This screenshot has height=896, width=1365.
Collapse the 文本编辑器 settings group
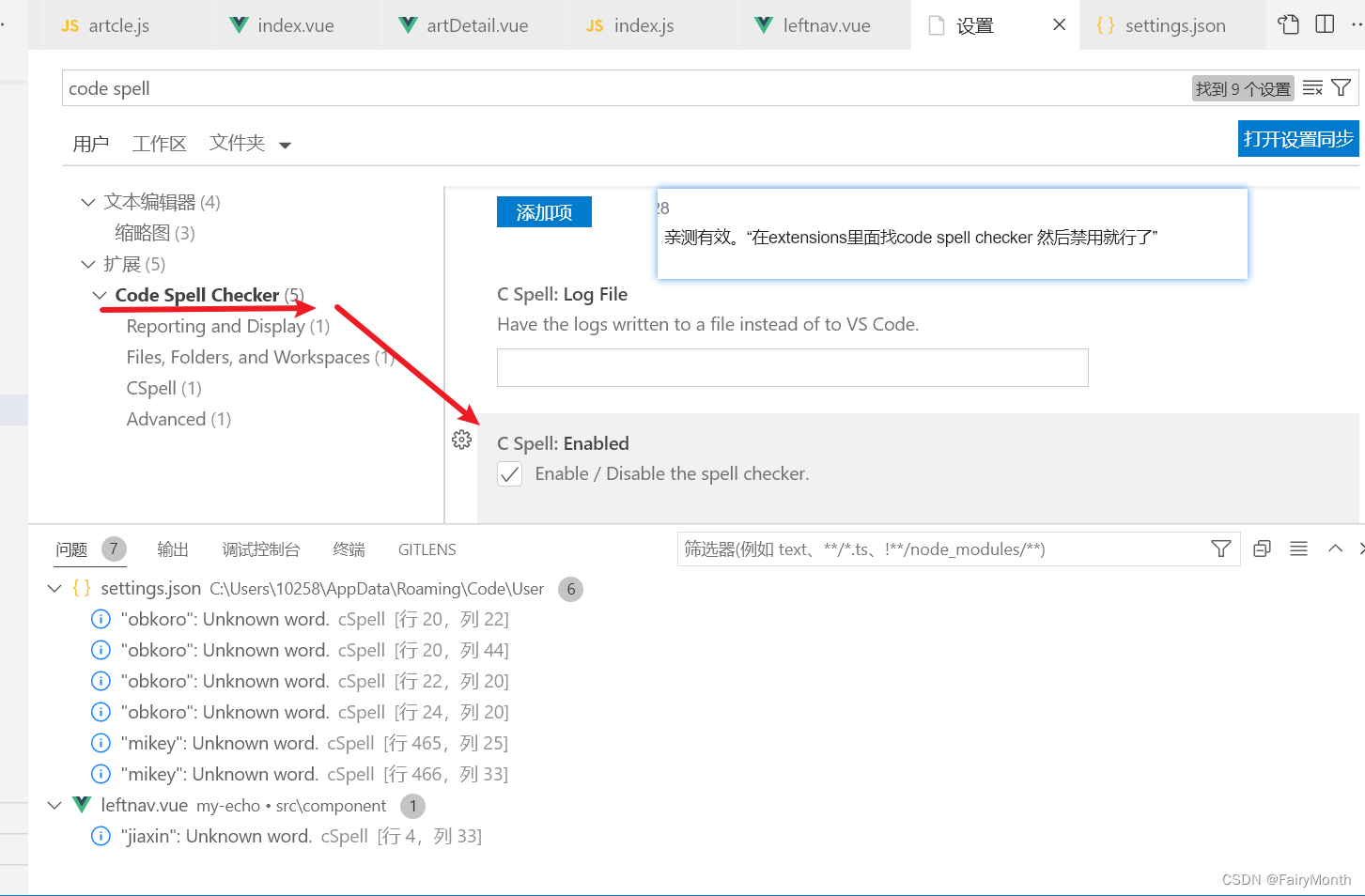click(x=88, y=202)
